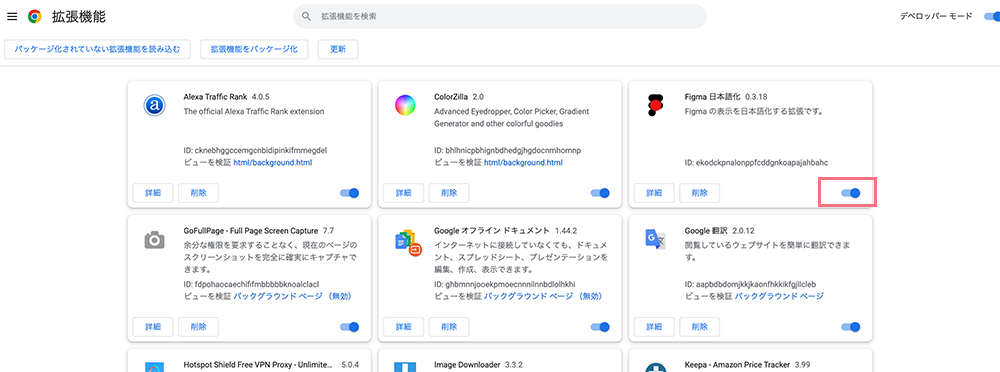This screenshot has width=1000, height=372.
Task: Click the search magnifier icon
Action: (x=307, y=17)
